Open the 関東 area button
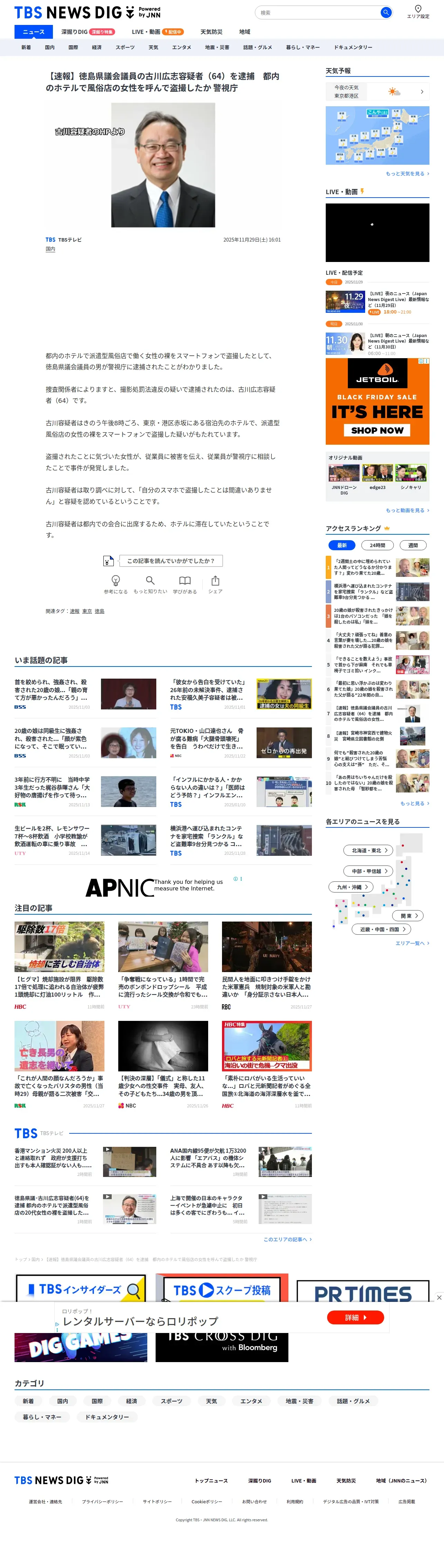 [x=408, y=915]
